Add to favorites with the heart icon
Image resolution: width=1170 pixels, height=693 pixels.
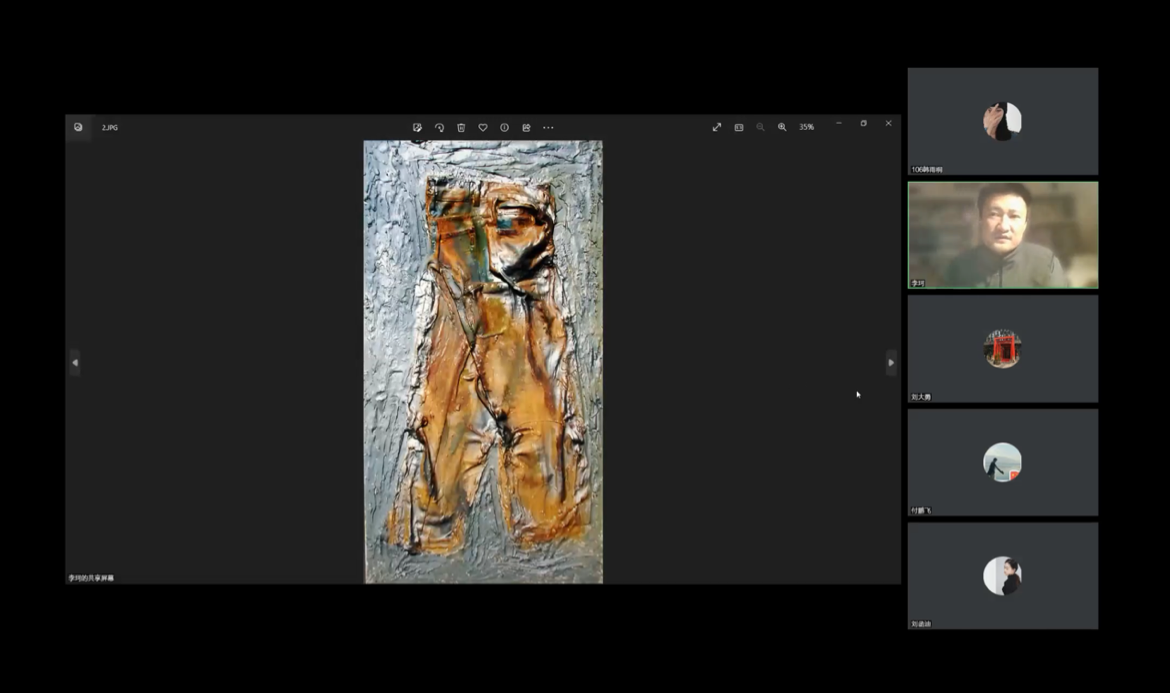coord(483,128)
